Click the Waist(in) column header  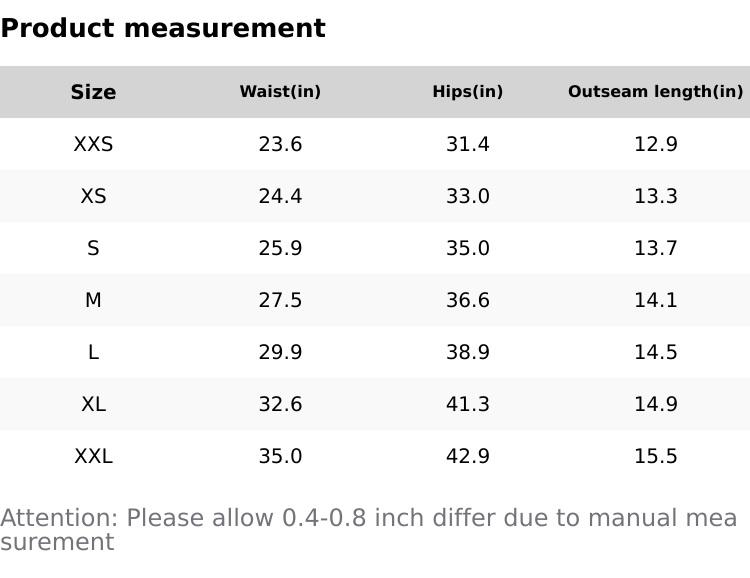(280, 92)
